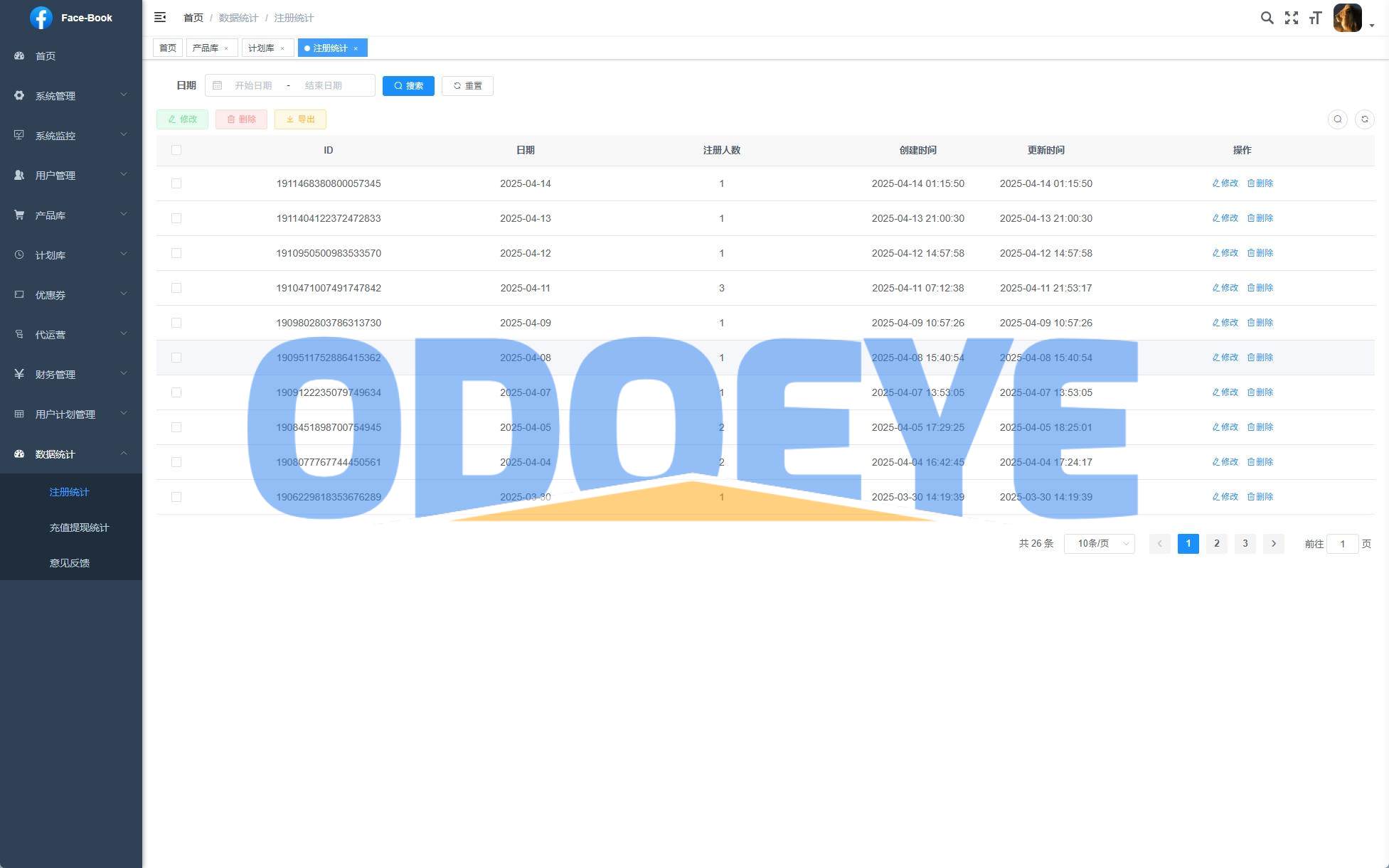Image resolution: width=1389 pixels, height=868 pixels.
Task: Toggle search bar visibility round icon
Action: 1337,119
